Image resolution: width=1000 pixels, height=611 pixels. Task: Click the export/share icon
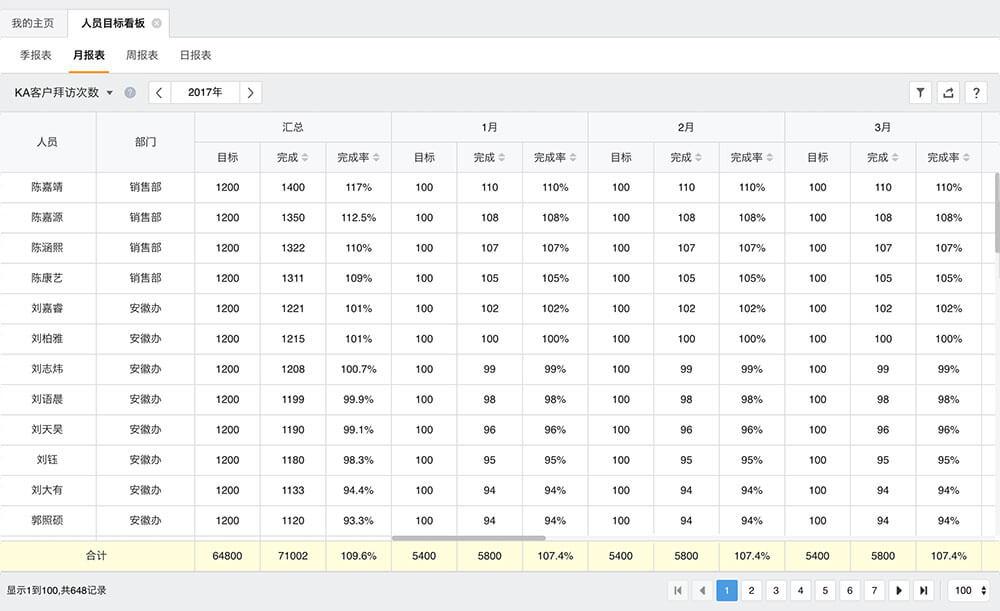click(x=948, y=92)
